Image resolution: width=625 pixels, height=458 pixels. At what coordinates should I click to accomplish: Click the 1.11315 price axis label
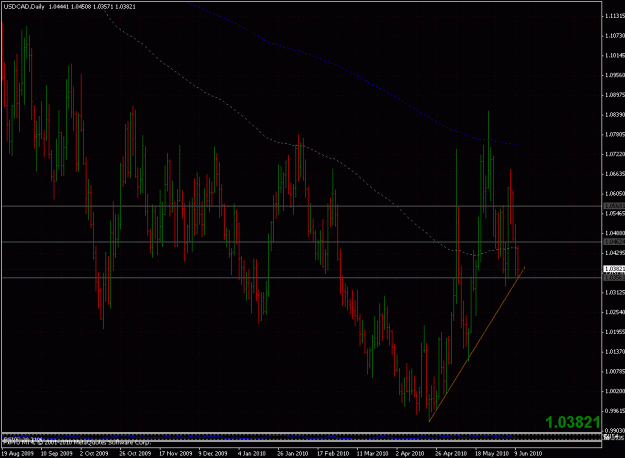614,16
